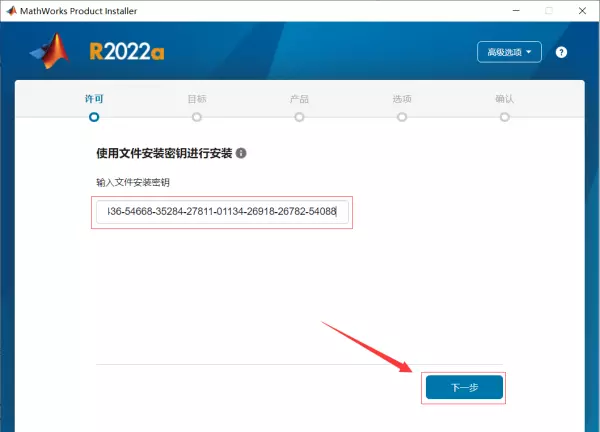
Task: Click the 下一步 button
Action: click(x=464, y=387)
